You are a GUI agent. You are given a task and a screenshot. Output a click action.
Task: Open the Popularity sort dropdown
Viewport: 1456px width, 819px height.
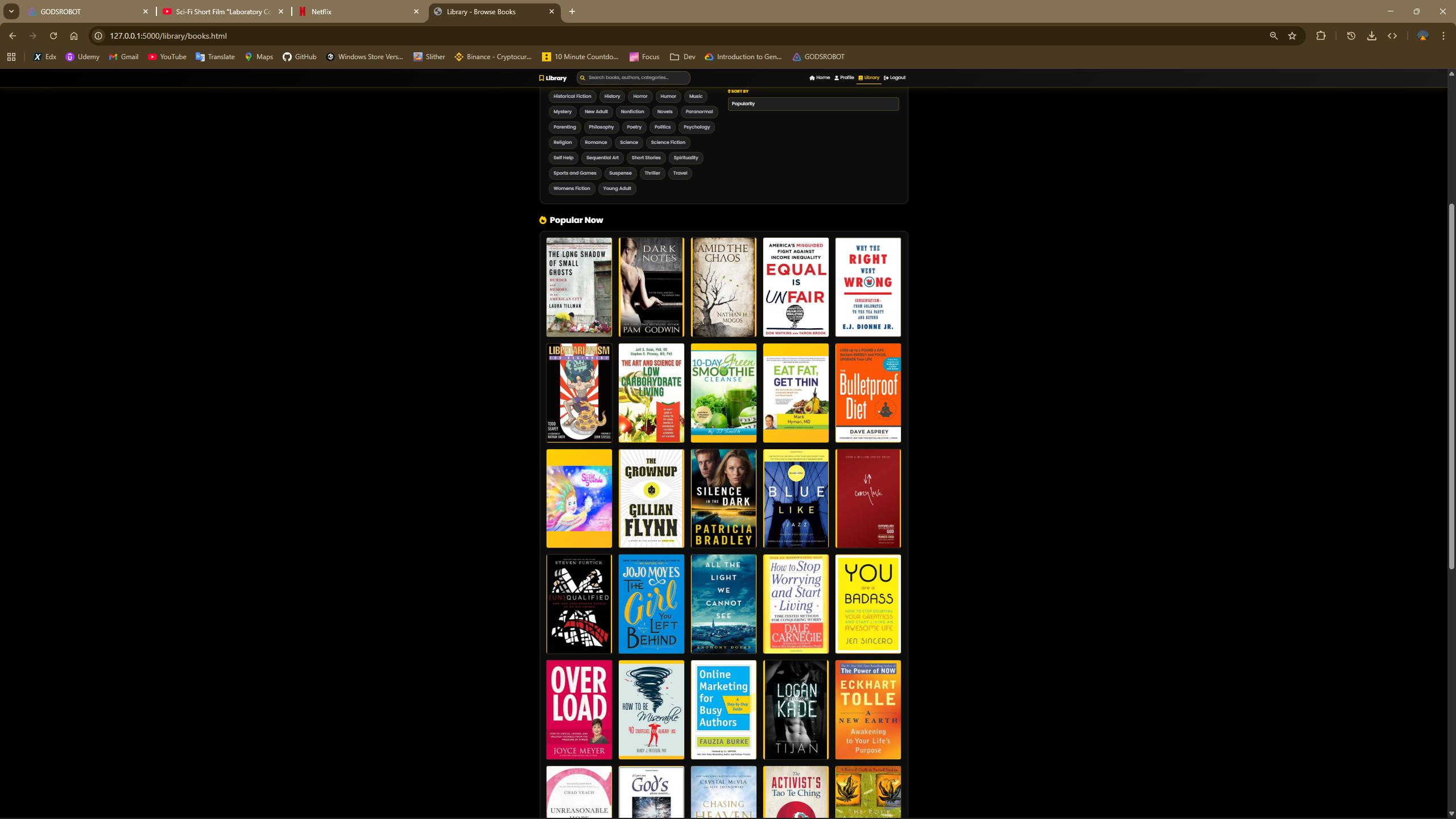813,104
